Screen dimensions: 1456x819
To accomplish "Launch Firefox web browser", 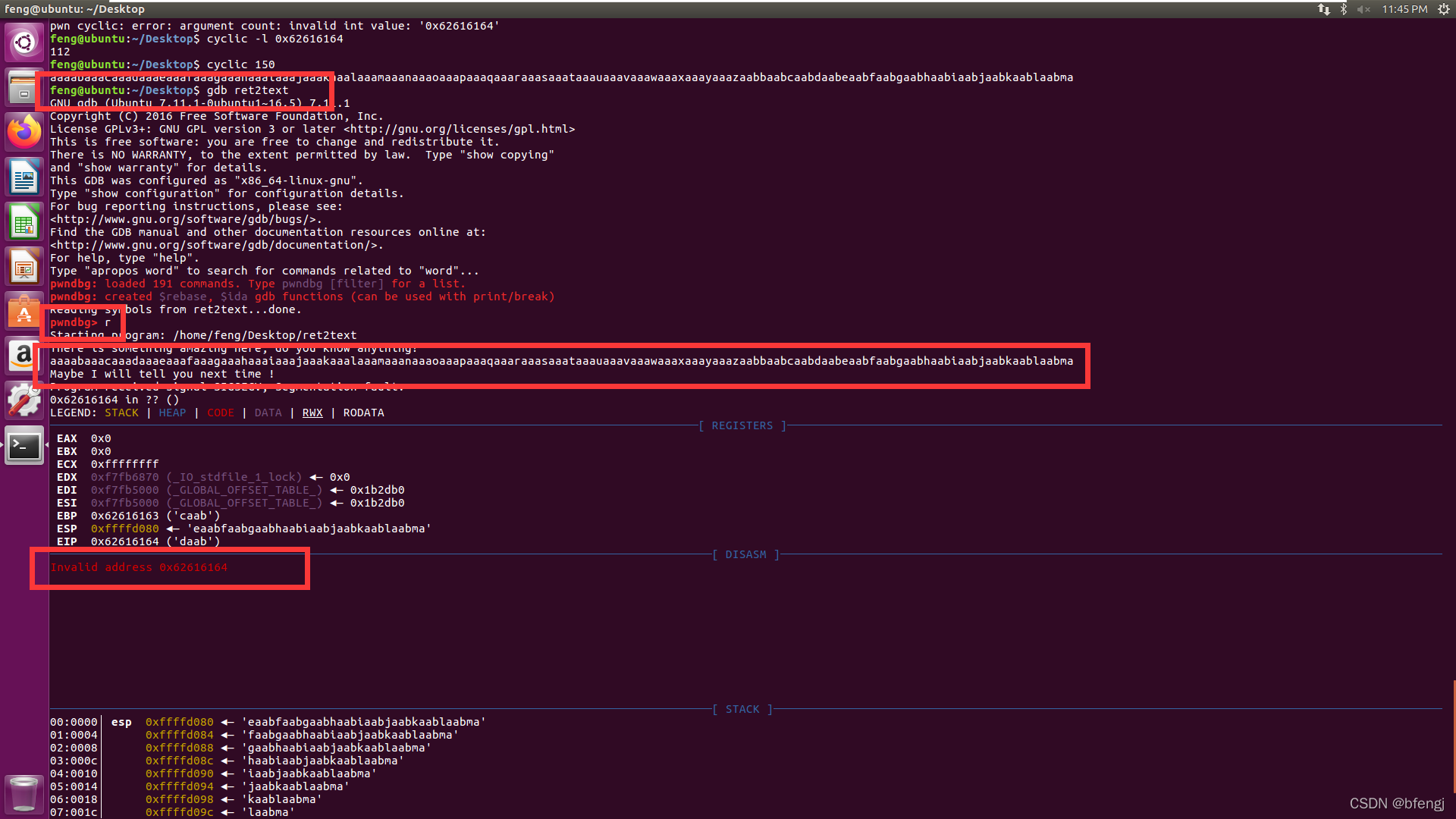I will pyautogui.click(x=24, y=132).
